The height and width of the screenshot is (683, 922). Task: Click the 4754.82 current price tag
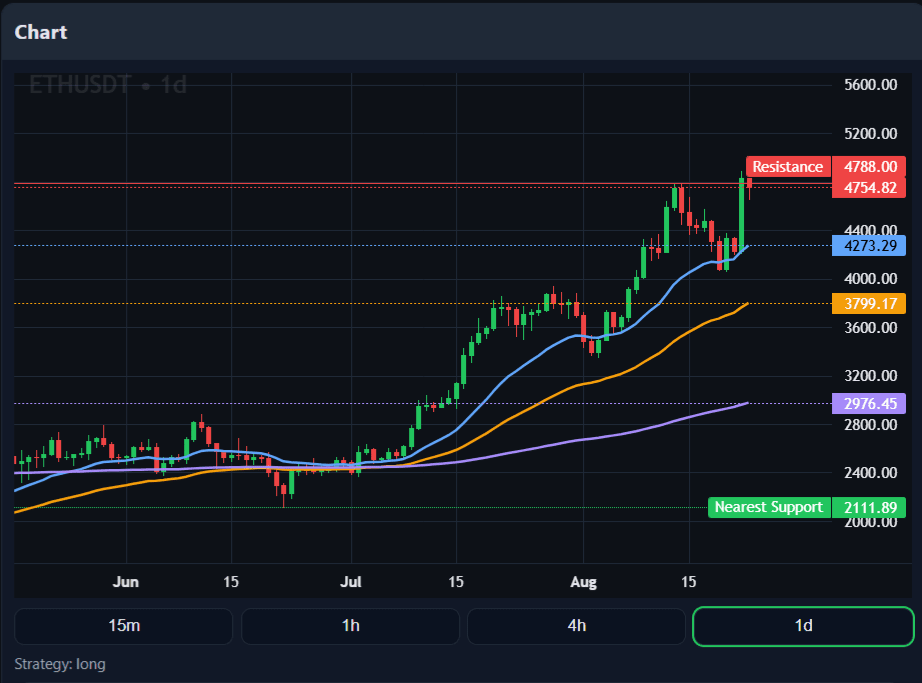[869, 187]
